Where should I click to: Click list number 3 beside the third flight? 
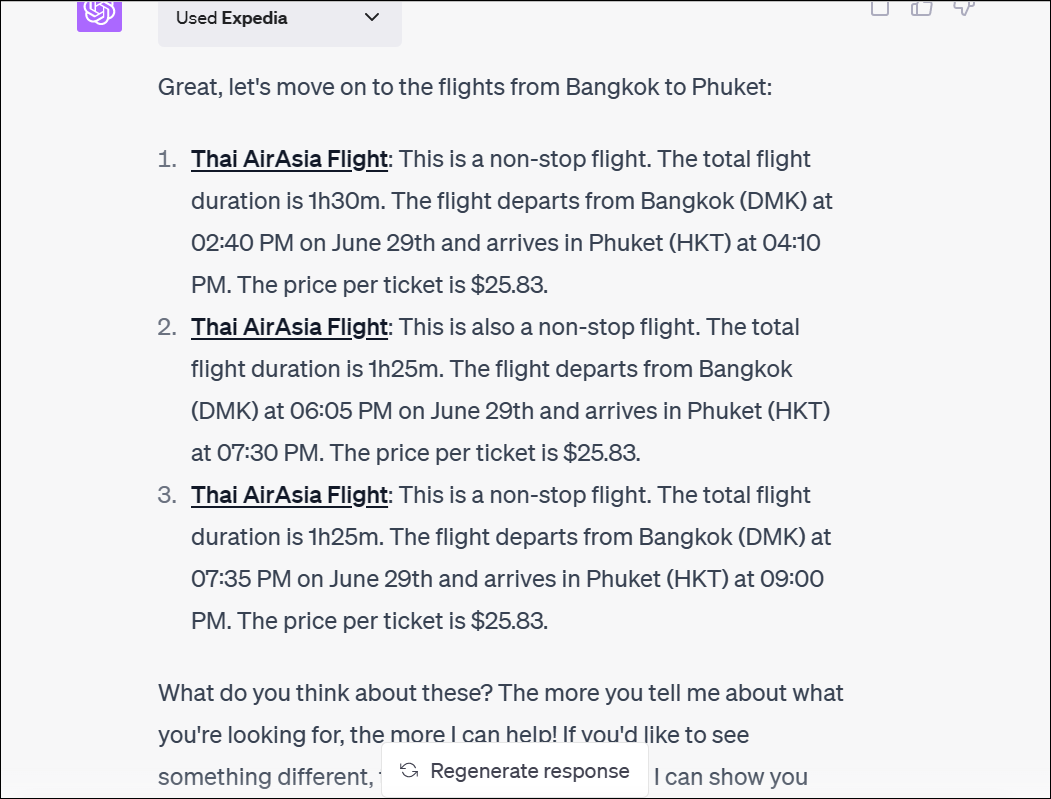pyautogui.click(x=166, y=495)
